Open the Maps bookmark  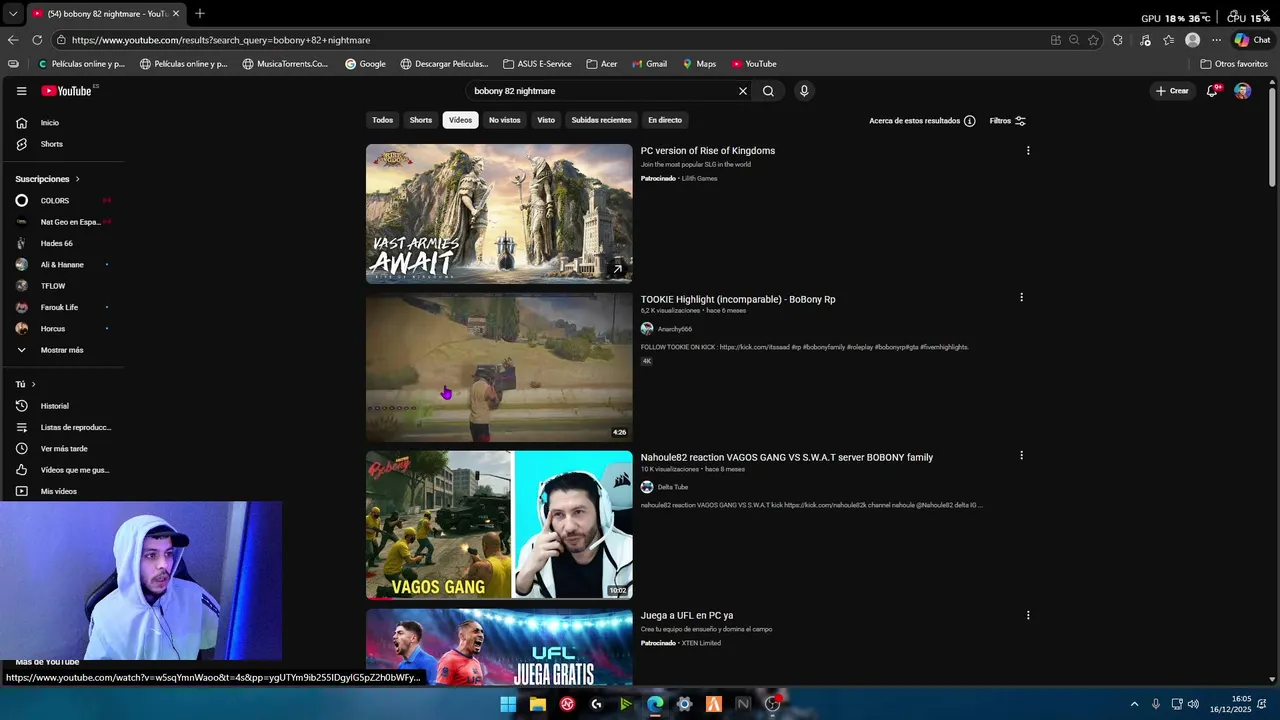tap(699, 64)
